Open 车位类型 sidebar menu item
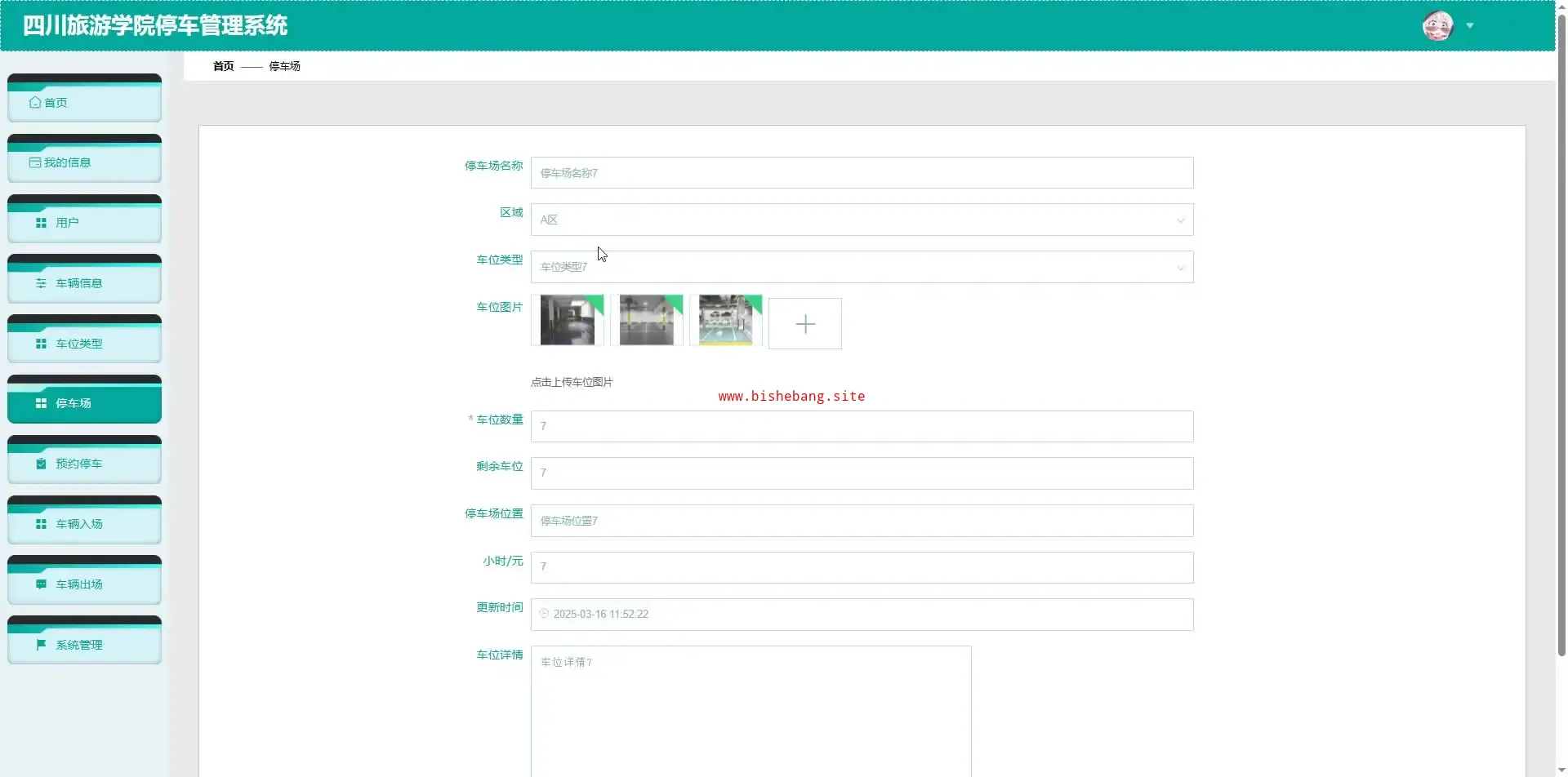 point(84,340)
